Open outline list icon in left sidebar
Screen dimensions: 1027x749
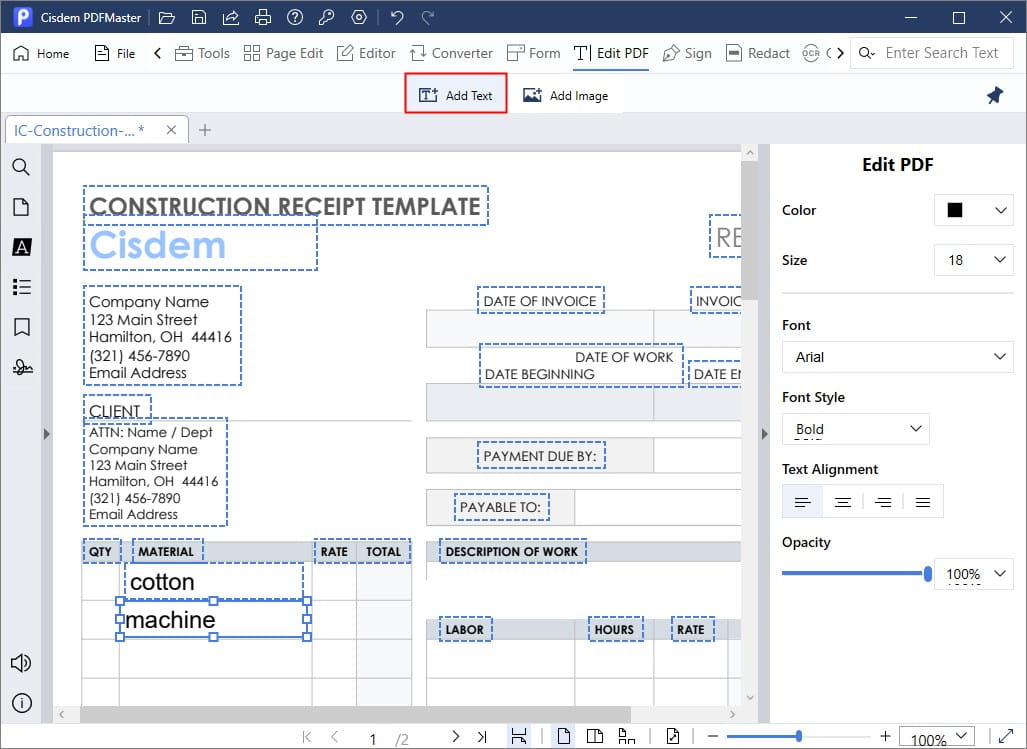coord(22,287)
